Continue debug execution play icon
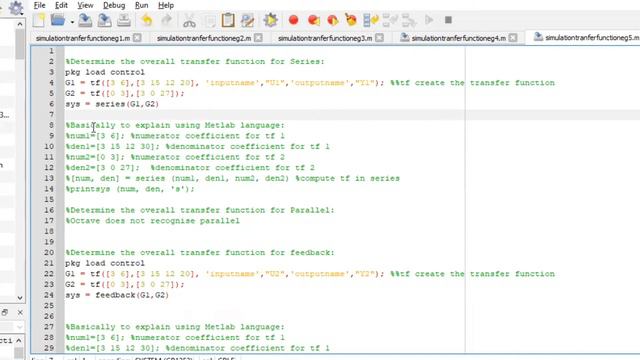Viewport: 640px width, 360px height. [x=429, y=20]
